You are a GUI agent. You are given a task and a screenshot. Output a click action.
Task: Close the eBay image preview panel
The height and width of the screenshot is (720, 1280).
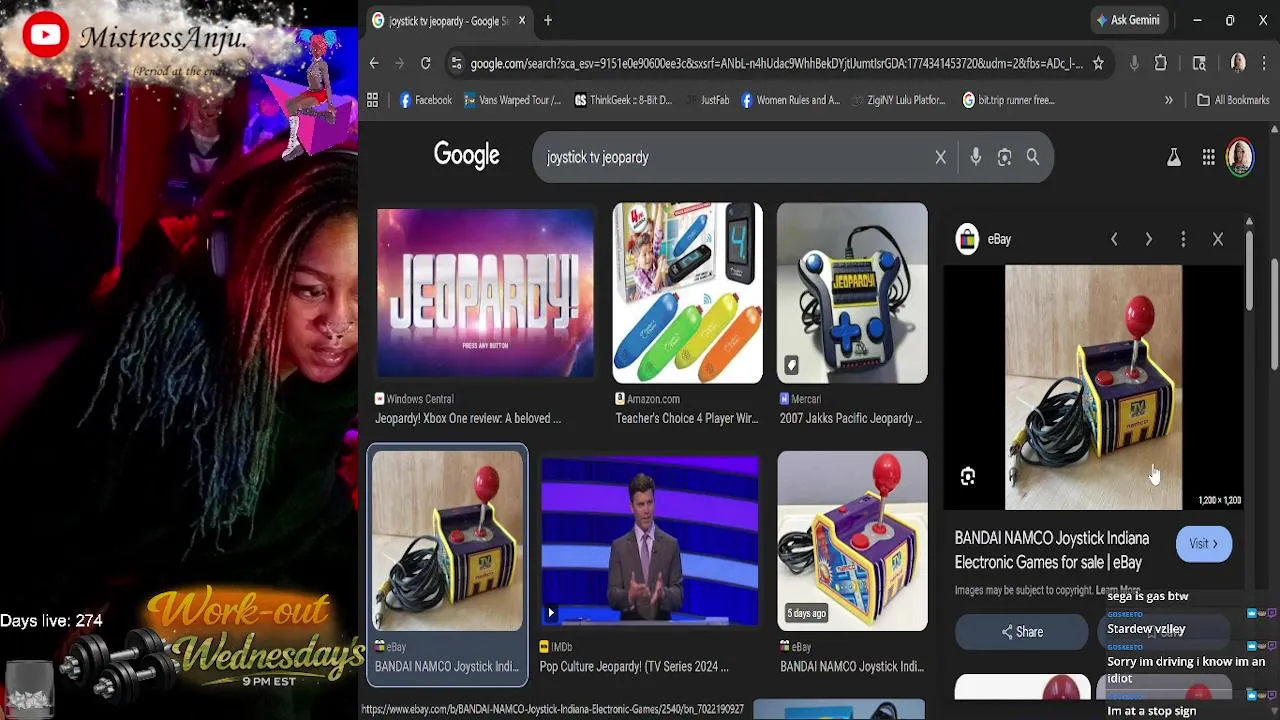pos(1217,239)
